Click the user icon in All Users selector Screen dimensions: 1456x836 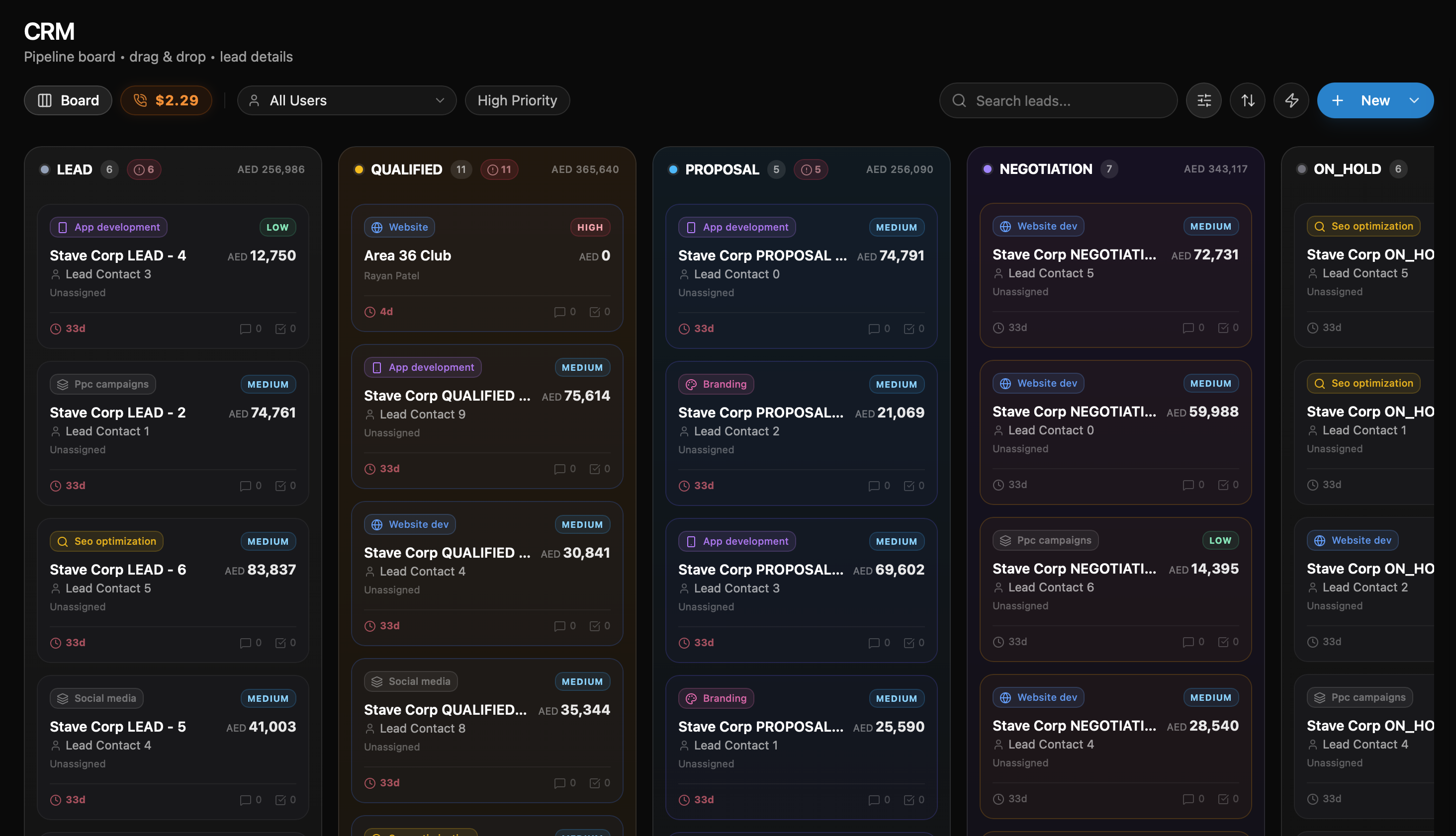coord(254,100)
